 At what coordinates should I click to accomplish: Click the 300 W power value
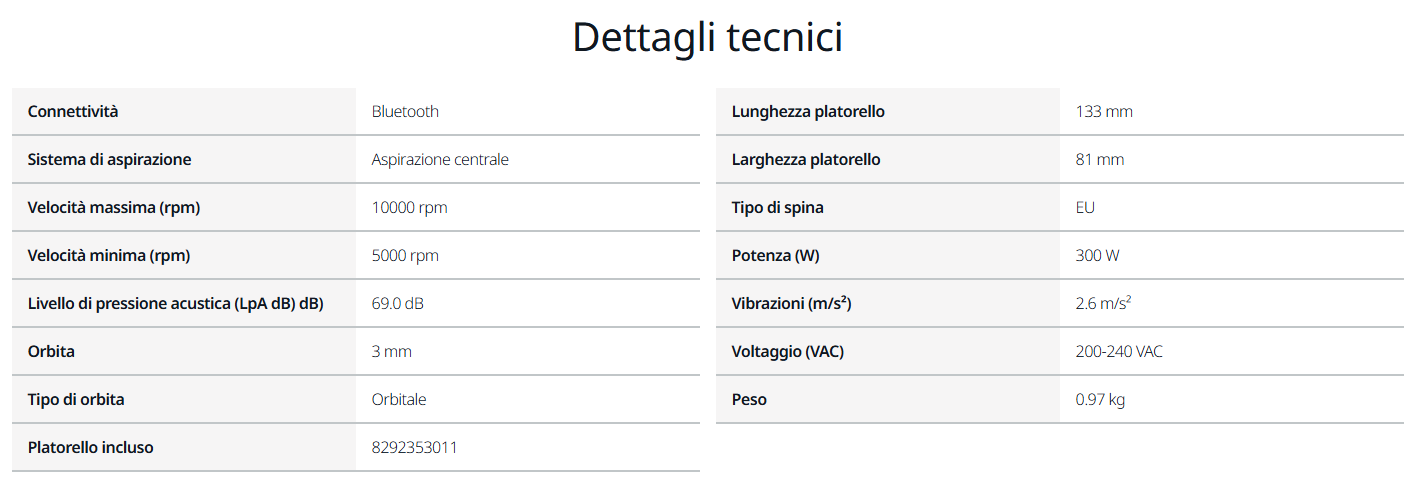pos(1097,256)
